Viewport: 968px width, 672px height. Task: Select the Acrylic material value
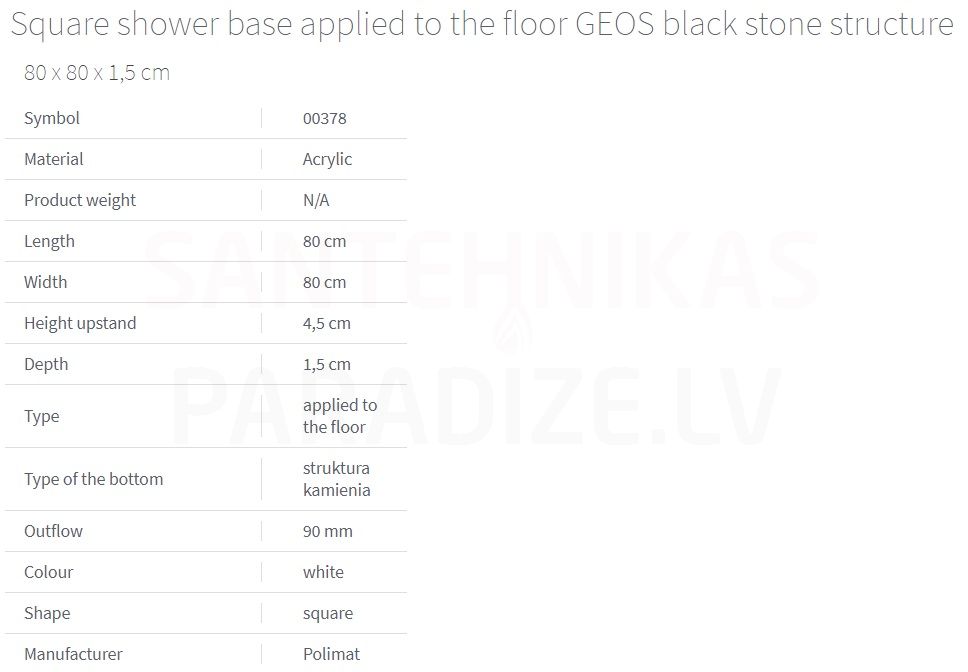pyautogui.click(x=327, y=159)
